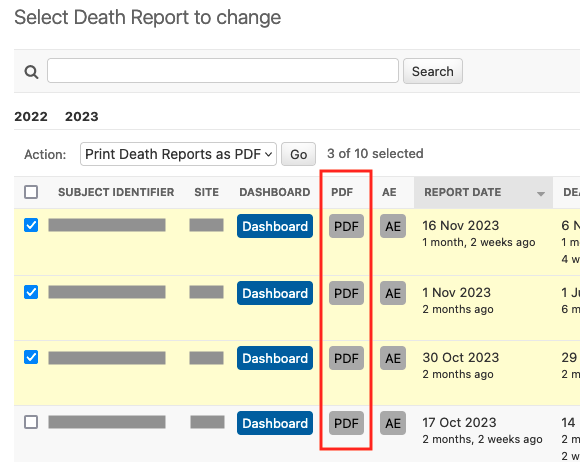Open the AE for the 1 Nov 2023 report
Viewport: 580px width, 462px height.
(x=393, y=293)
